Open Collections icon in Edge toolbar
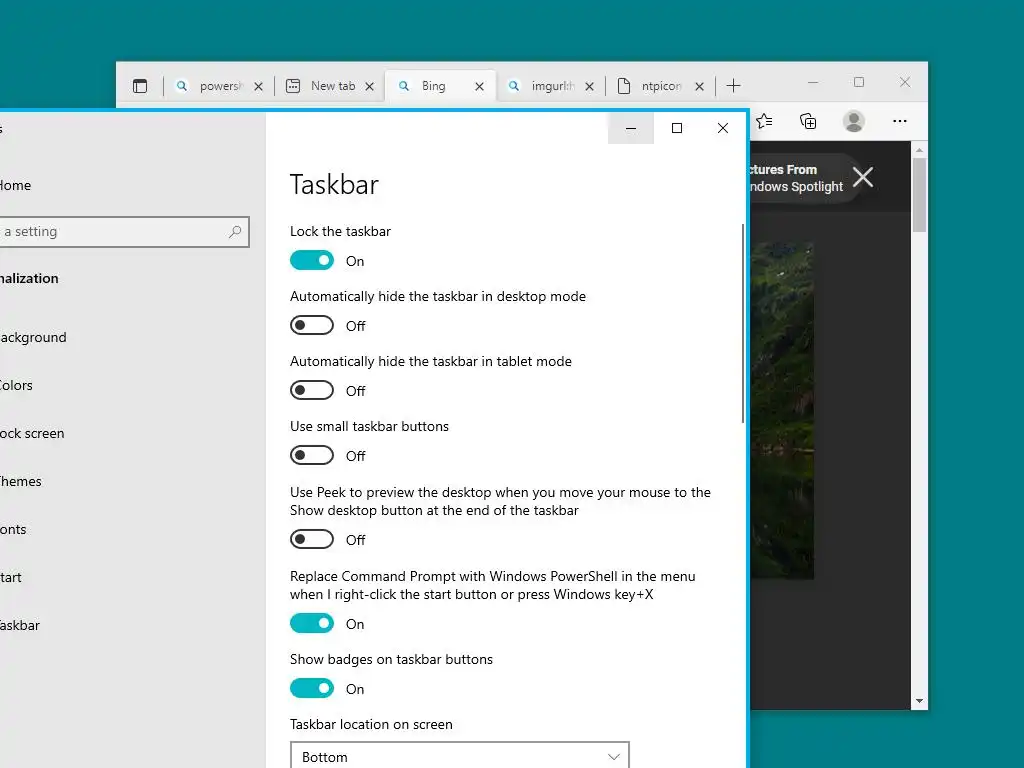The height and width of the screenshot is (768, 1024). tap(808, 121)
